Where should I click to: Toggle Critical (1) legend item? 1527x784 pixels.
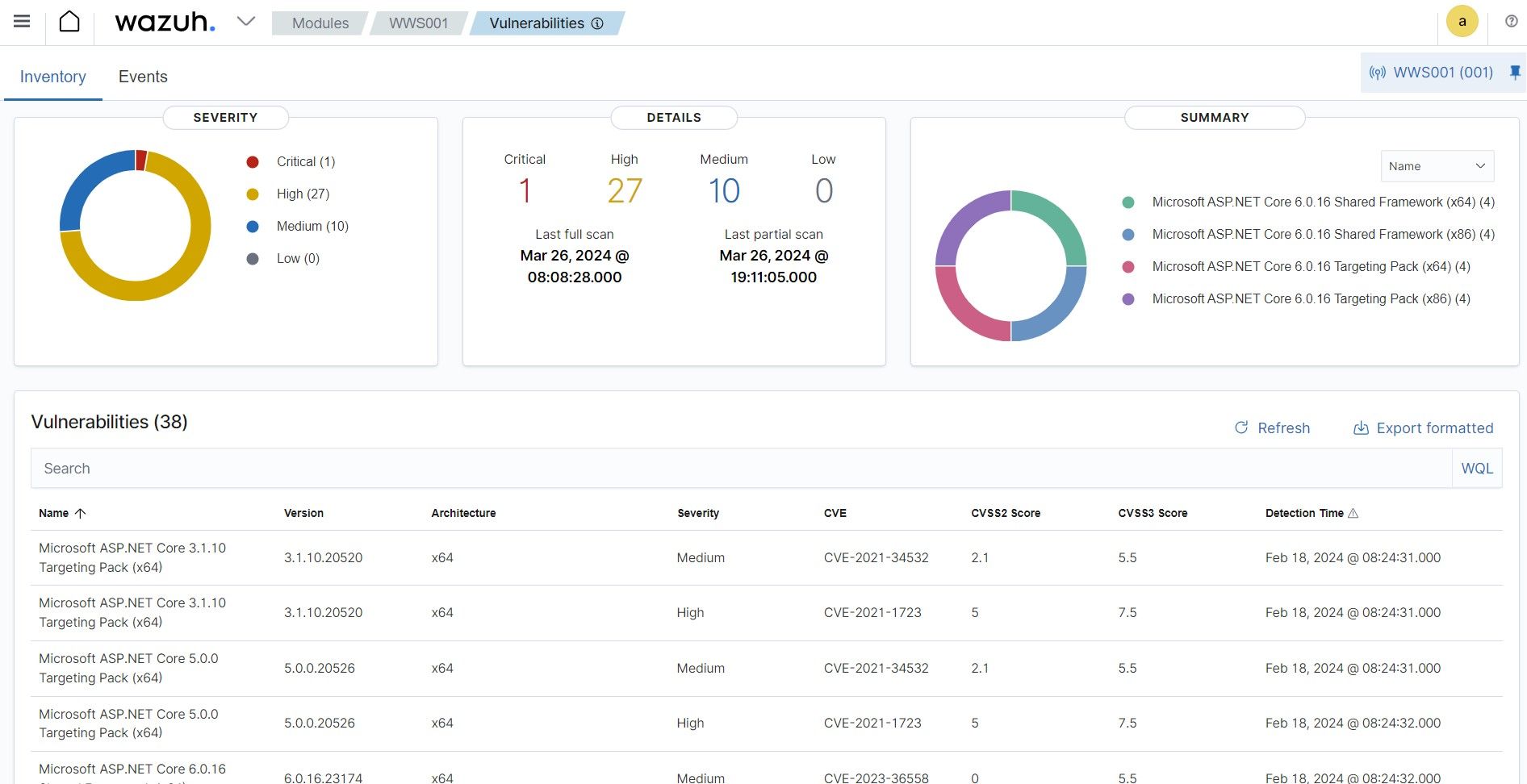pos(291,161)
